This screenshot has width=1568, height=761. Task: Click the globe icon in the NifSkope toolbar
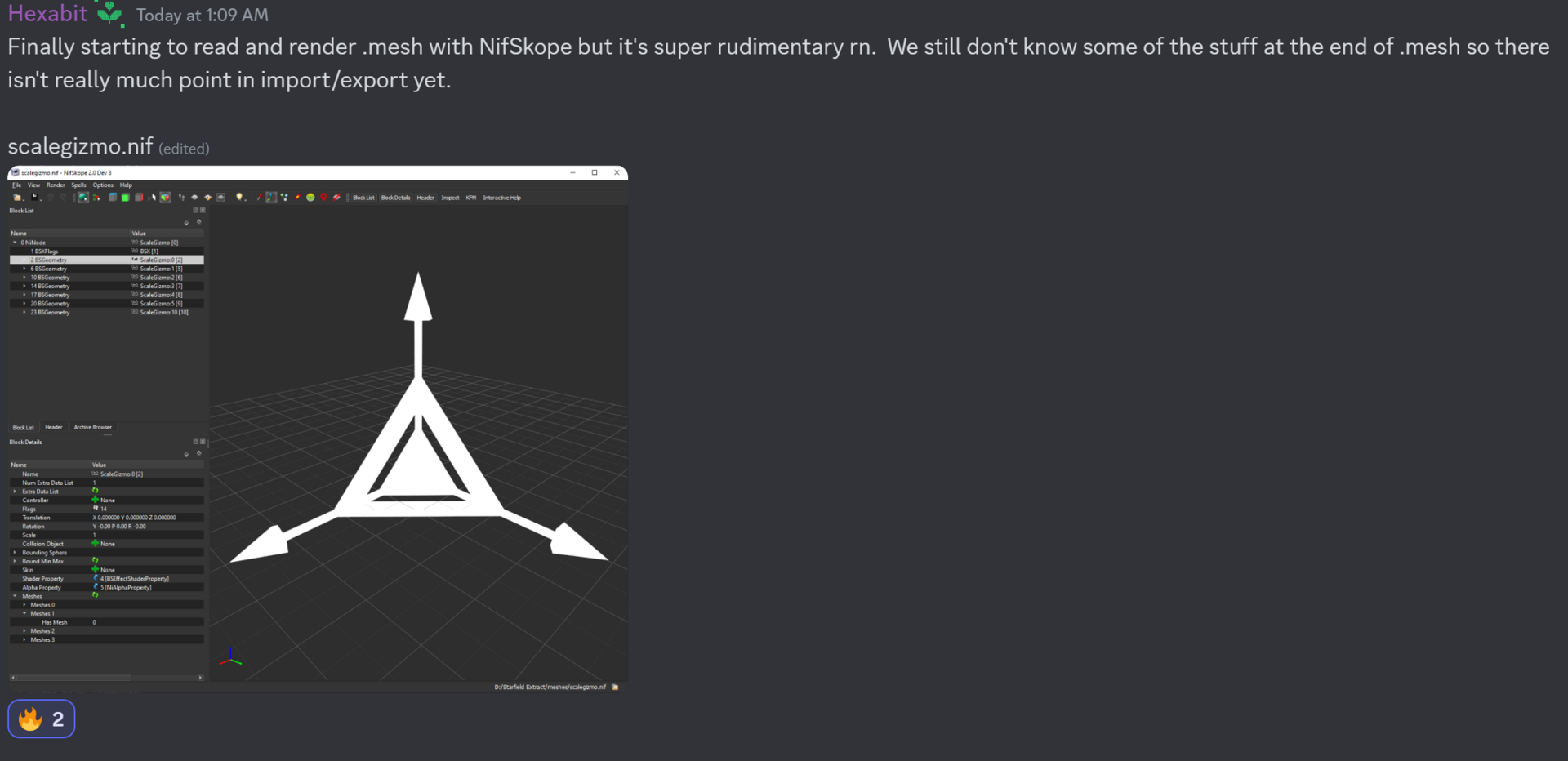[x=83, y=198]
